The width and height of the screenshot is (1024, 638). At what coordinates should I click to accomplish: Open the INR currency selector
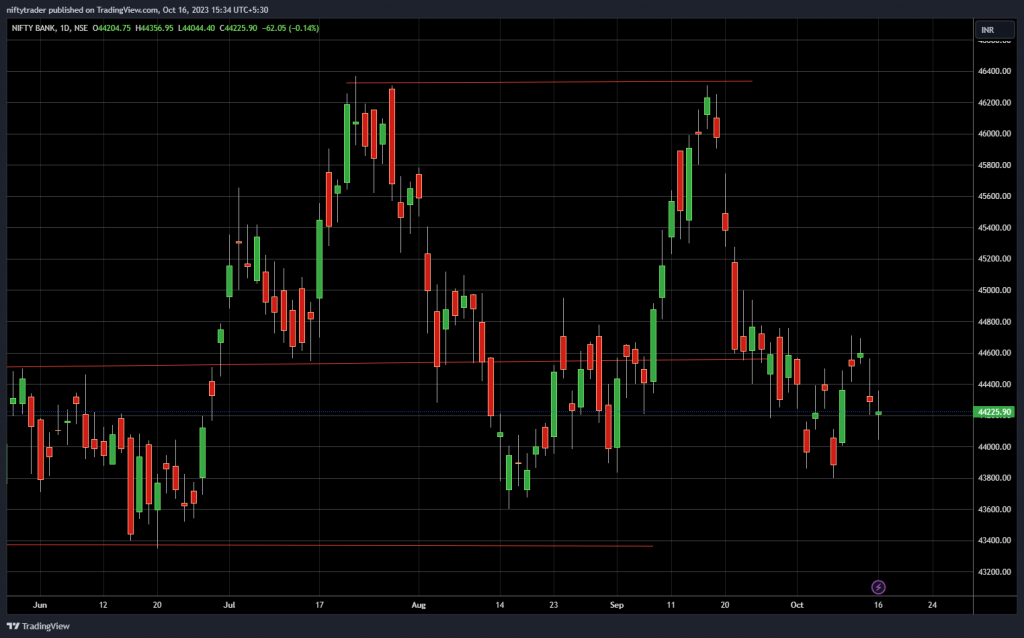click(995, 30)
